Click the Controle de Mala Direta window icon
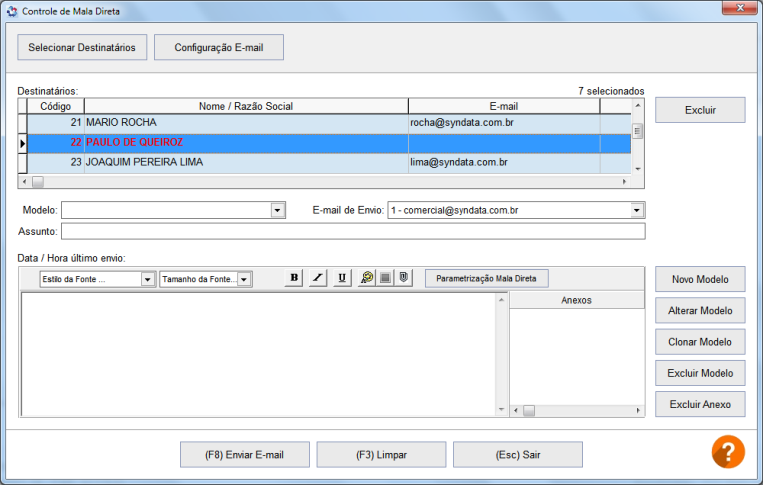The width and height of the screenshot is (763, 485). (12, 11)
